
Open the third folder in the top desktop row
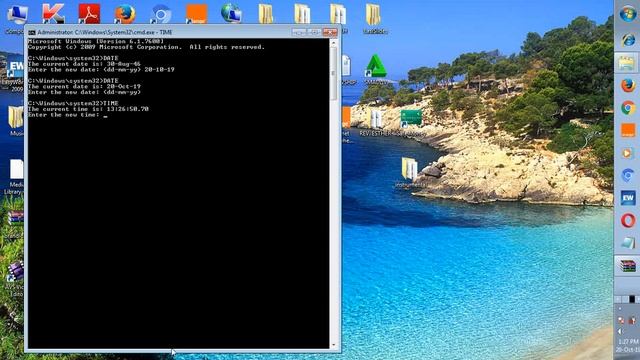tap(338, 14)
